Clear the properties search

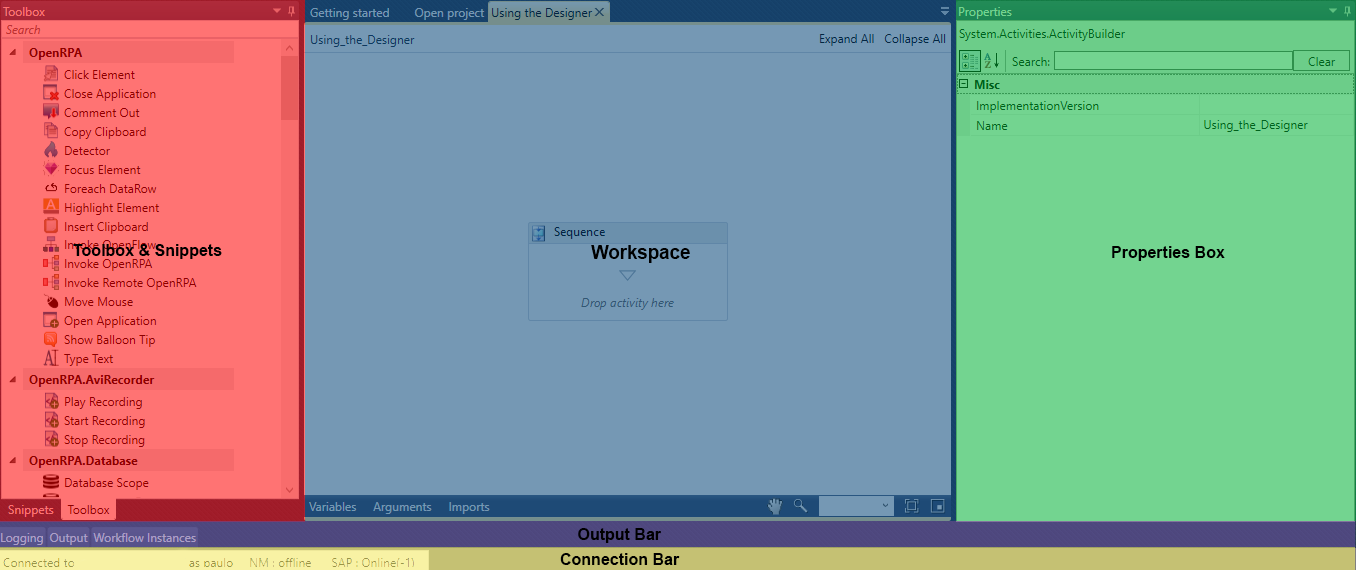click(1321, 61)
